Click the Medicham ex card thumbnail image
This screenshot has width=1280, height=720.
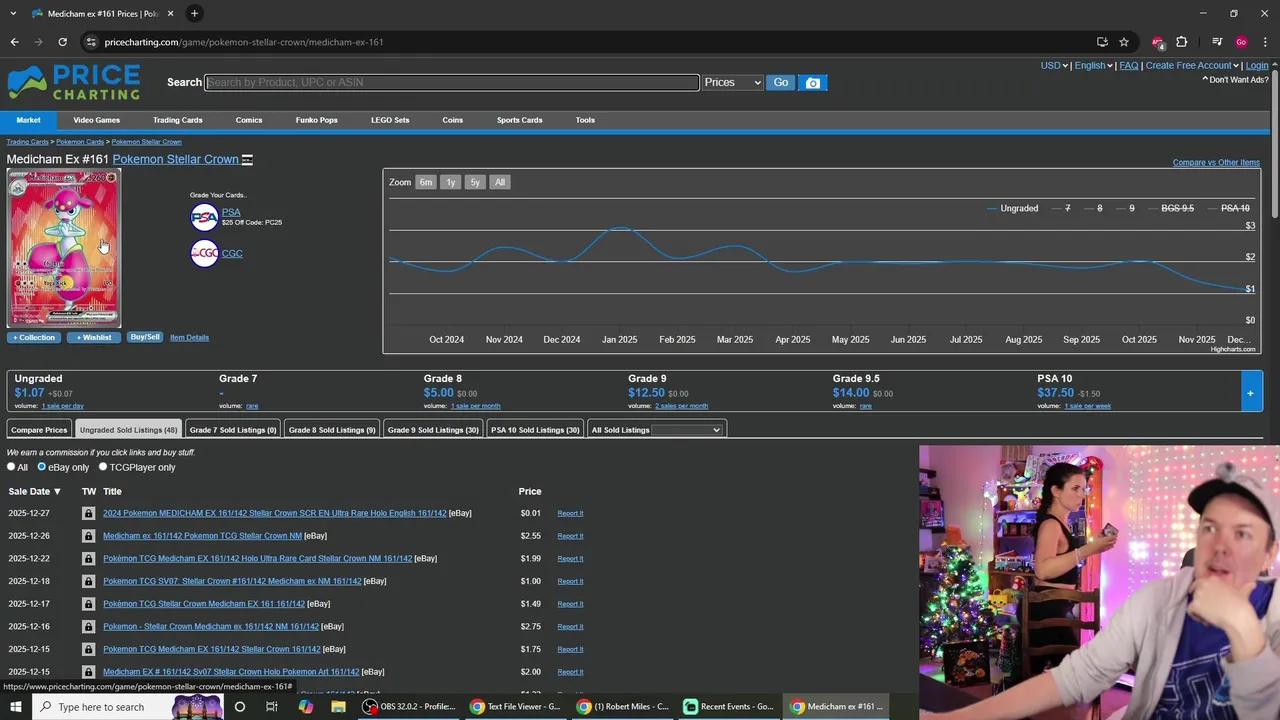[64, 249]
